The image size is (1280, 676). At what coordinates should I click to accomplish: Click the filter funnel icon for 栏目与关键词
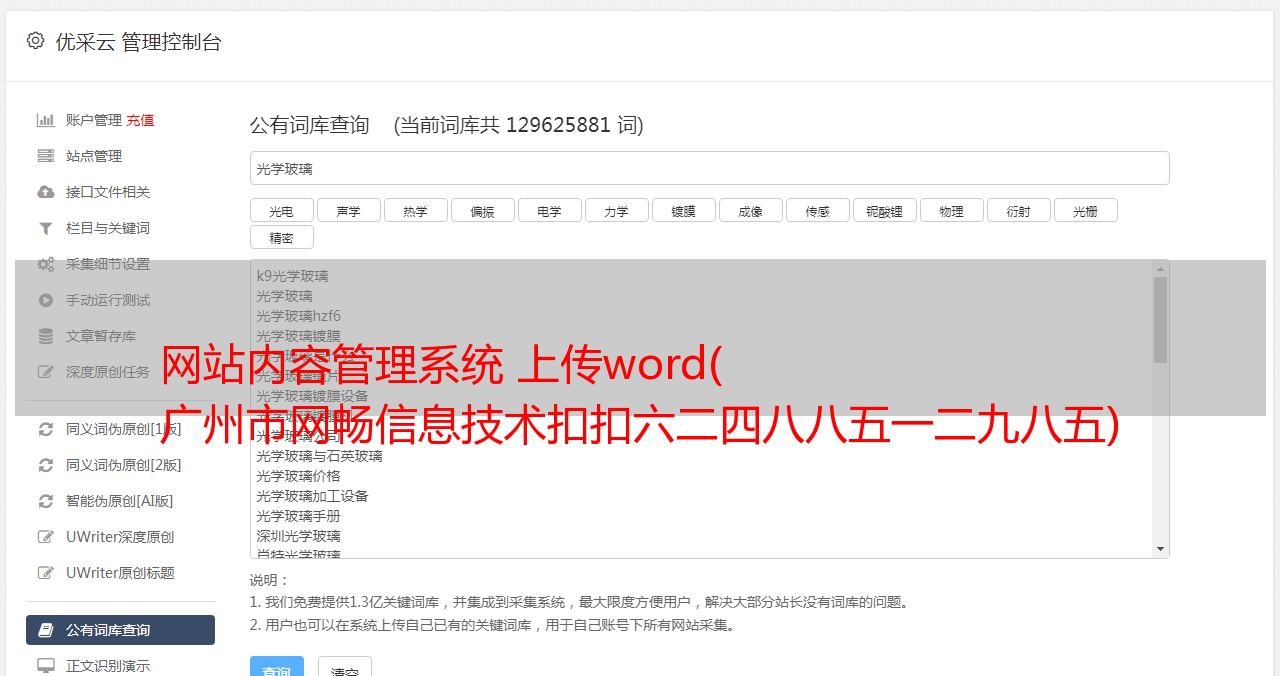point(45,228)
